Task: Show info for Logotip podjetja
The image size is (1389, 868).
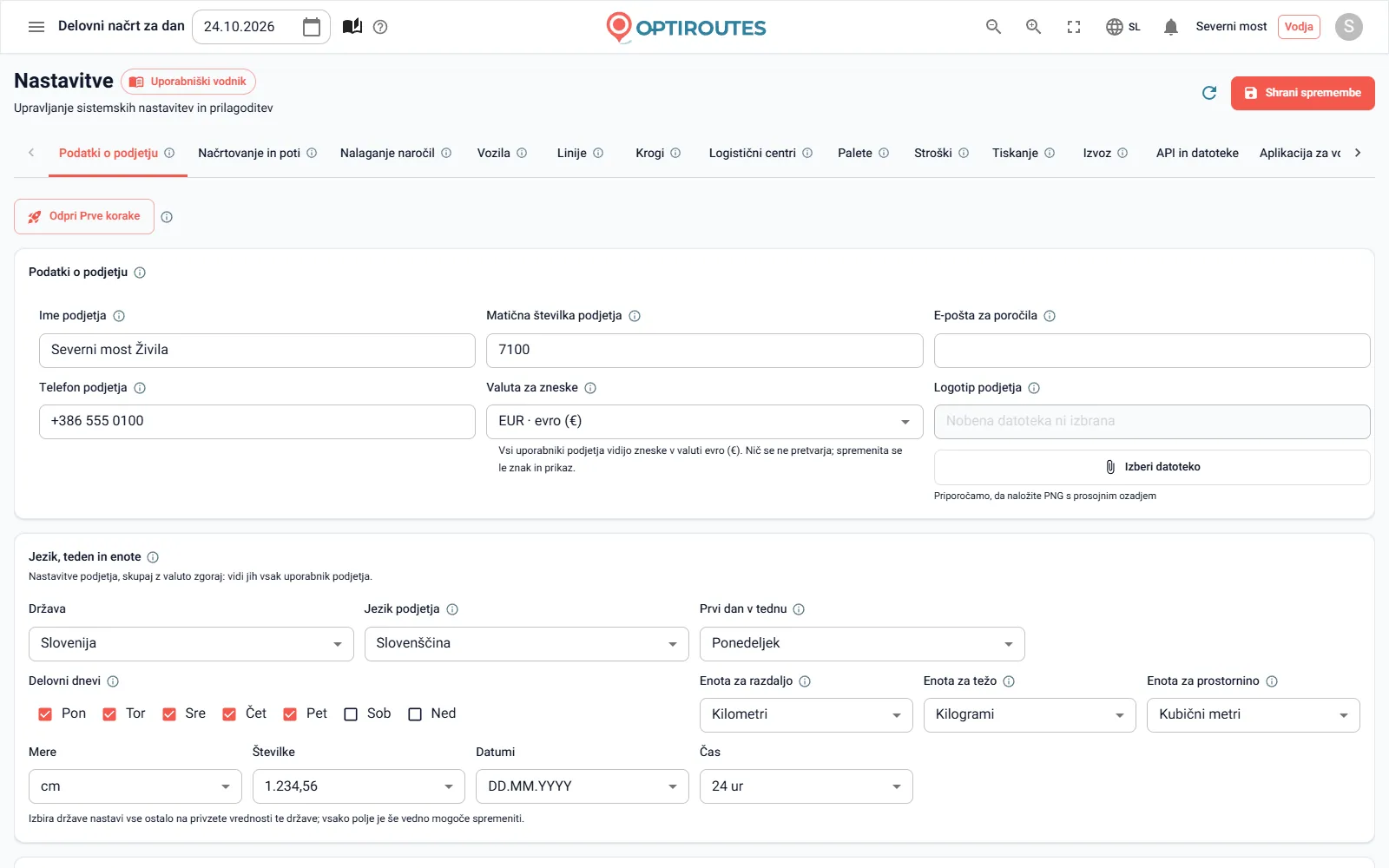Action: [1034, 388]
